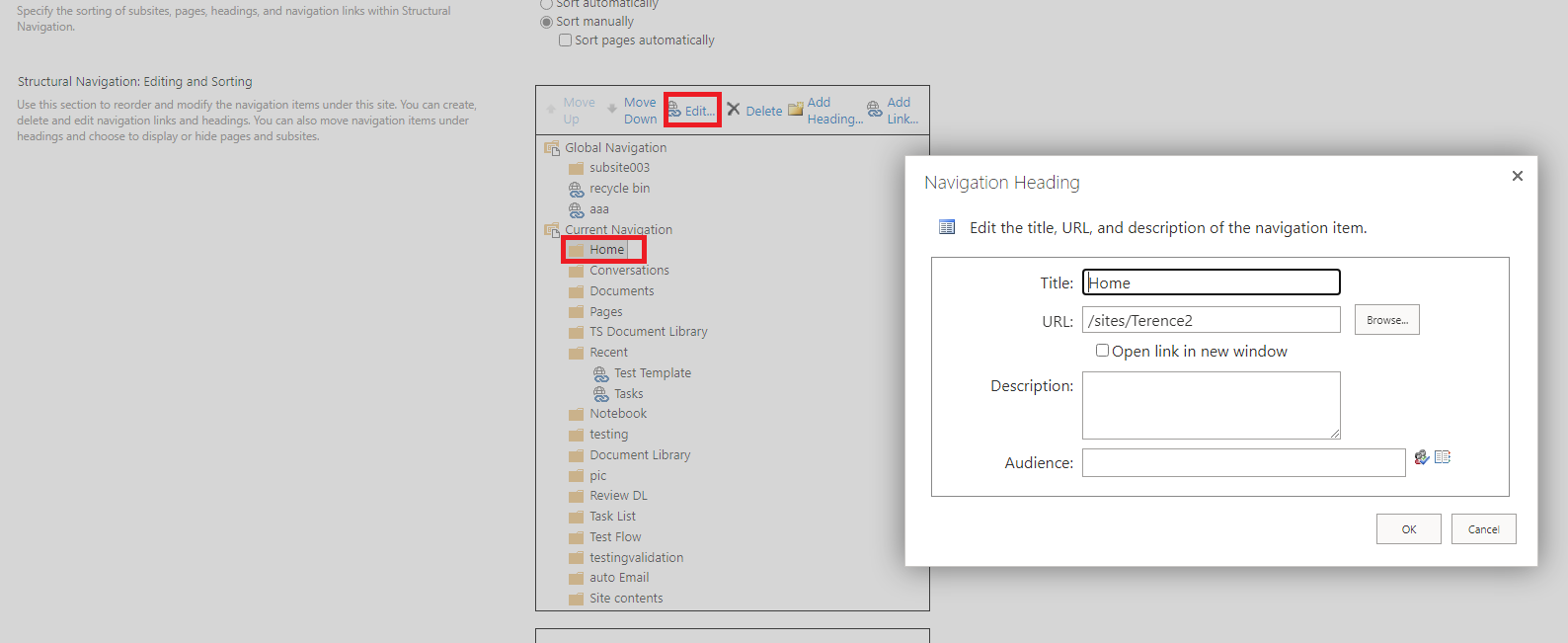The height and width of the screenshot is (643, 1568).
Task: Click Move Down in navigation toolbar
Action: pyautogui.click(x=632, y=111)
